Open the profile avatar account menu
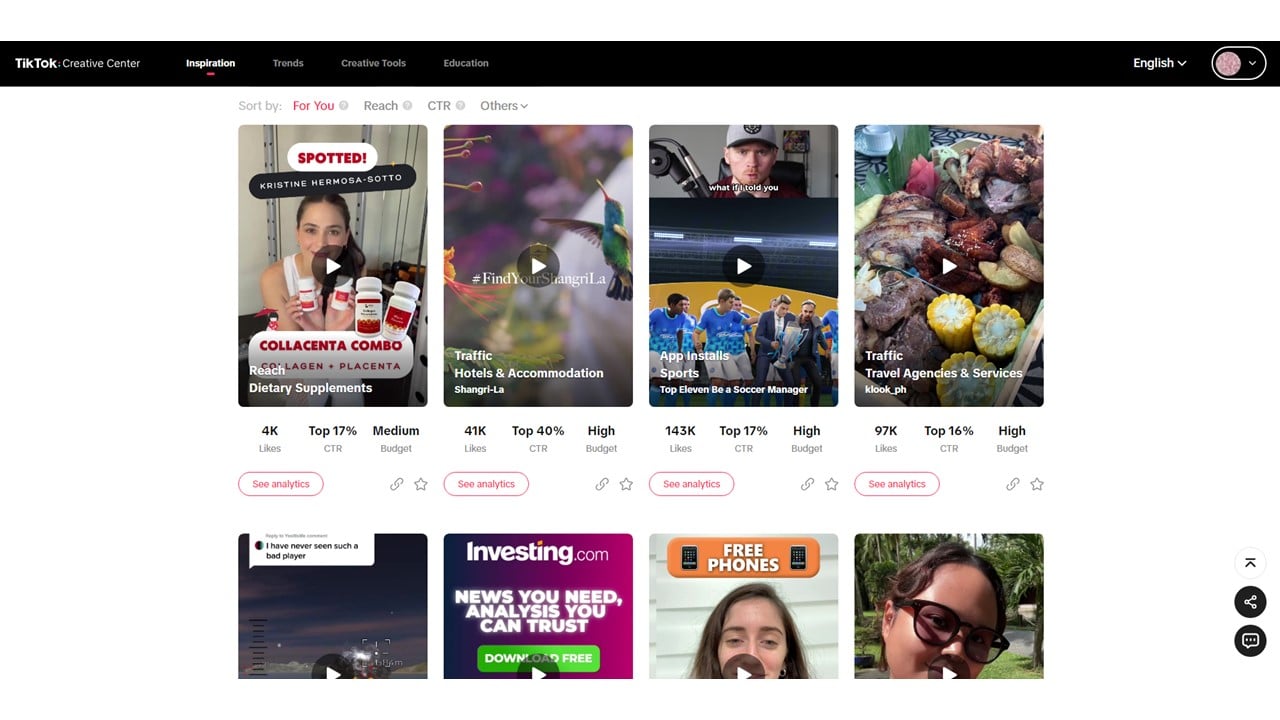 tap(1238, 63)
